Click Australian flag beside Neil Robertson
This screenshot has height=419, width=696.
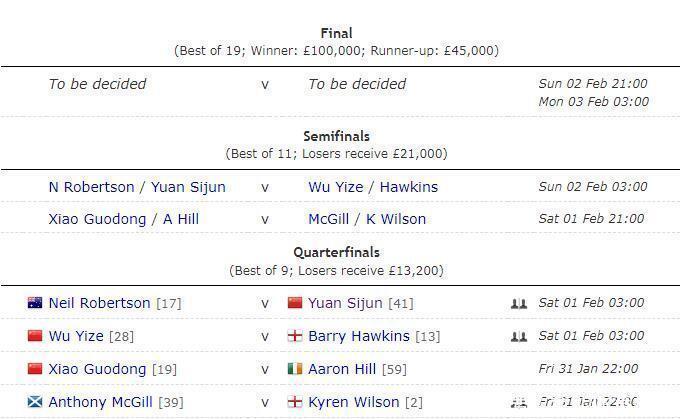tap(35, 303)
